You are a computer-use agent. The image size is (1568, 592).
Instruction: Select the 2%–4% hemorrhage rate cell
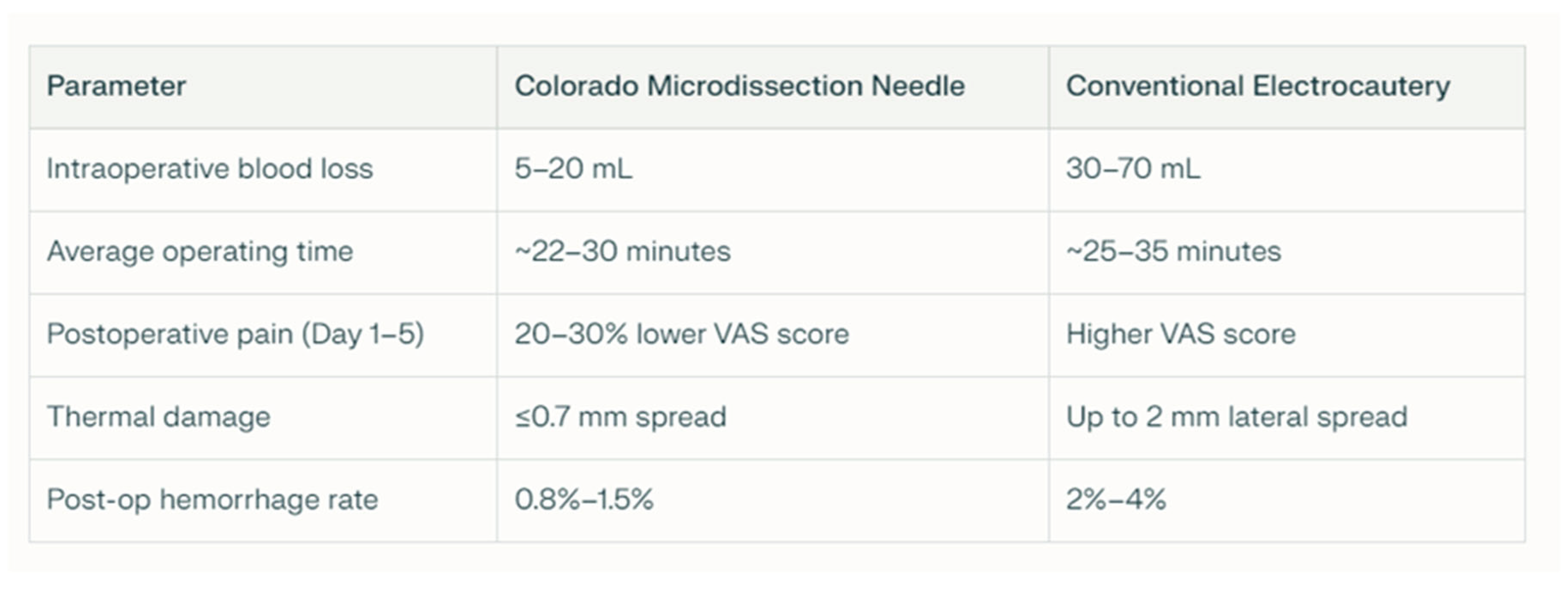point(1116,500)
